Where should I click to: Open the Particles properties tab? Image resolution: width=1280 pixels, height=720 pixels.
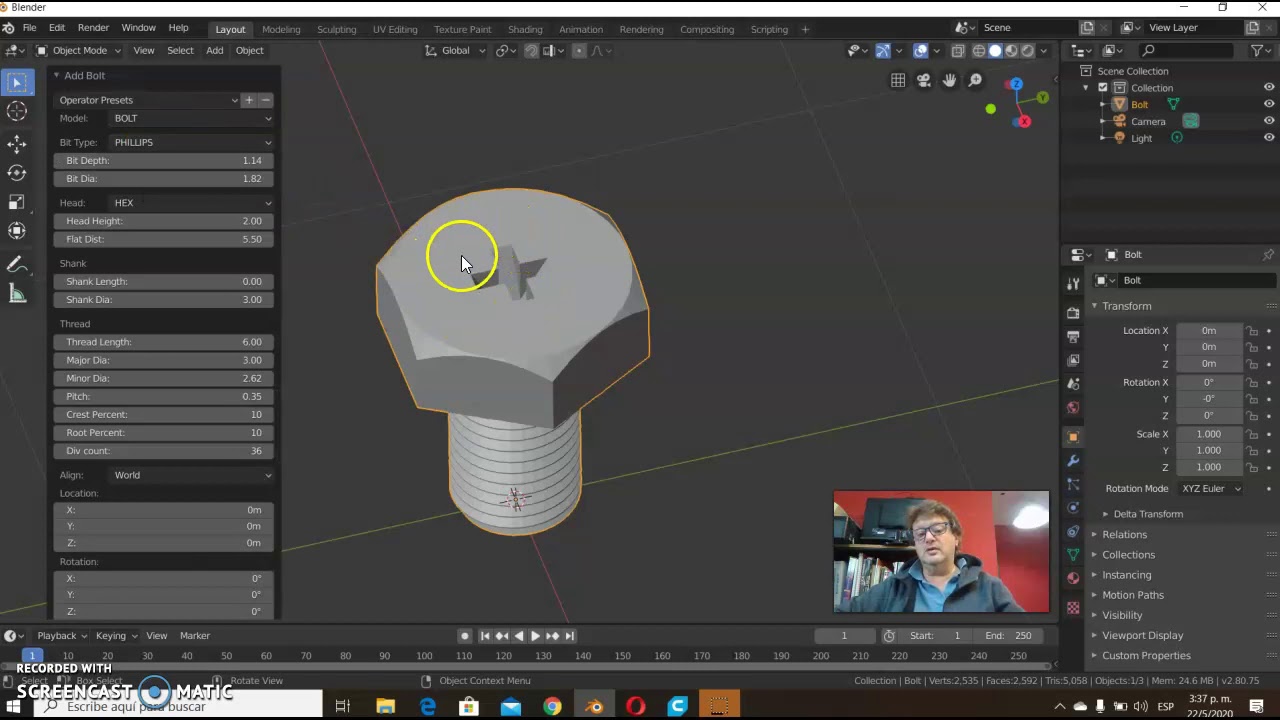coord(1073,484)
